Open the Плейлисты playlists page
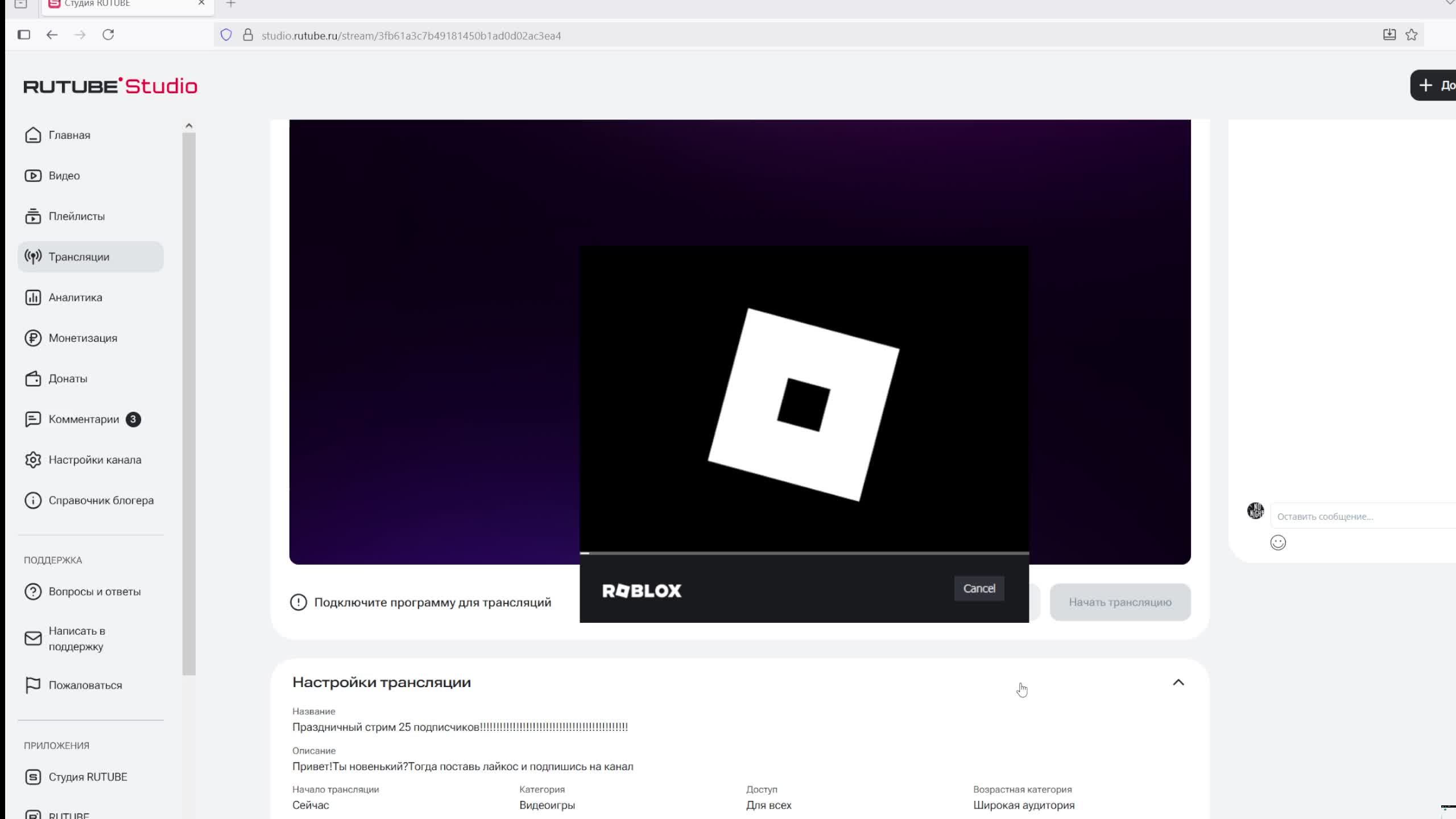 (76, 216)
